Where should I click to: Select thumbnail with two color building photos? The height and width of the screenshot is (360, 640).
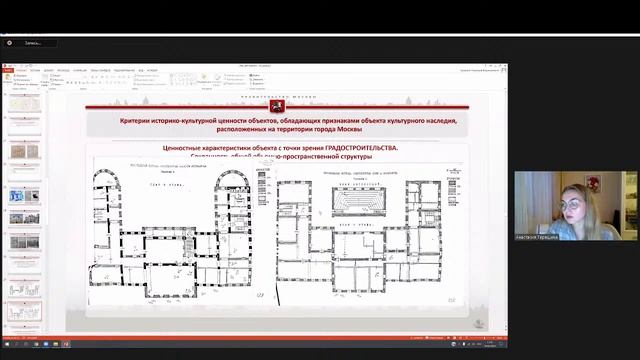click(24, 219)
